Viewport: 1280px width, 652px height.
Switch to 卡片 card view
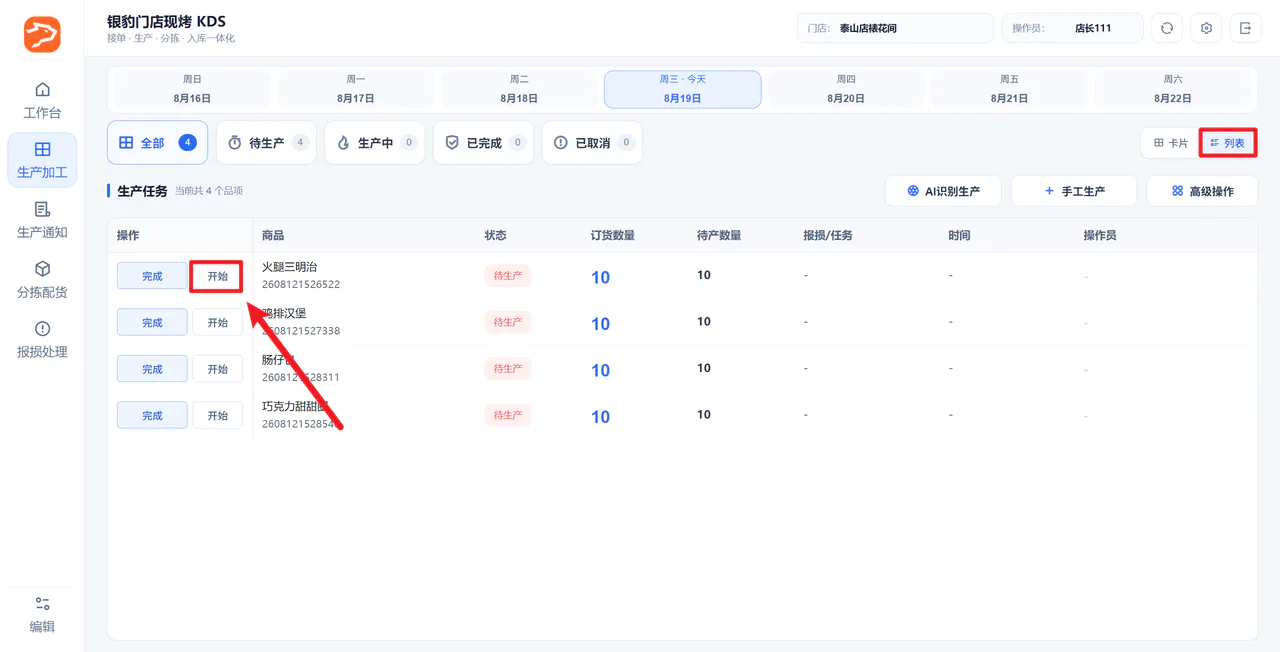1171,143
